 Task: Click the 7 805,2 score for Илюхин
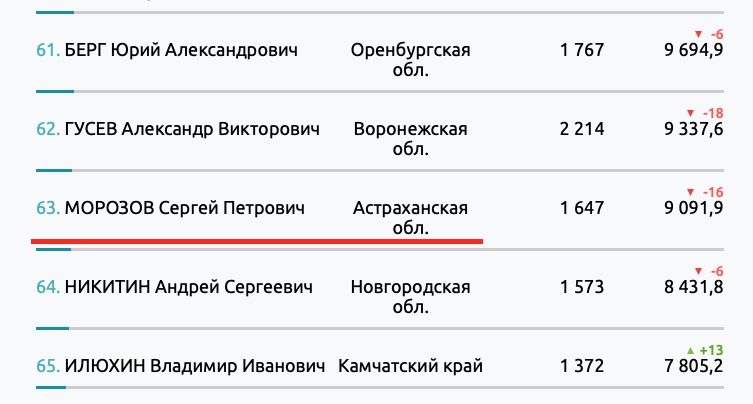click(692, 366)
